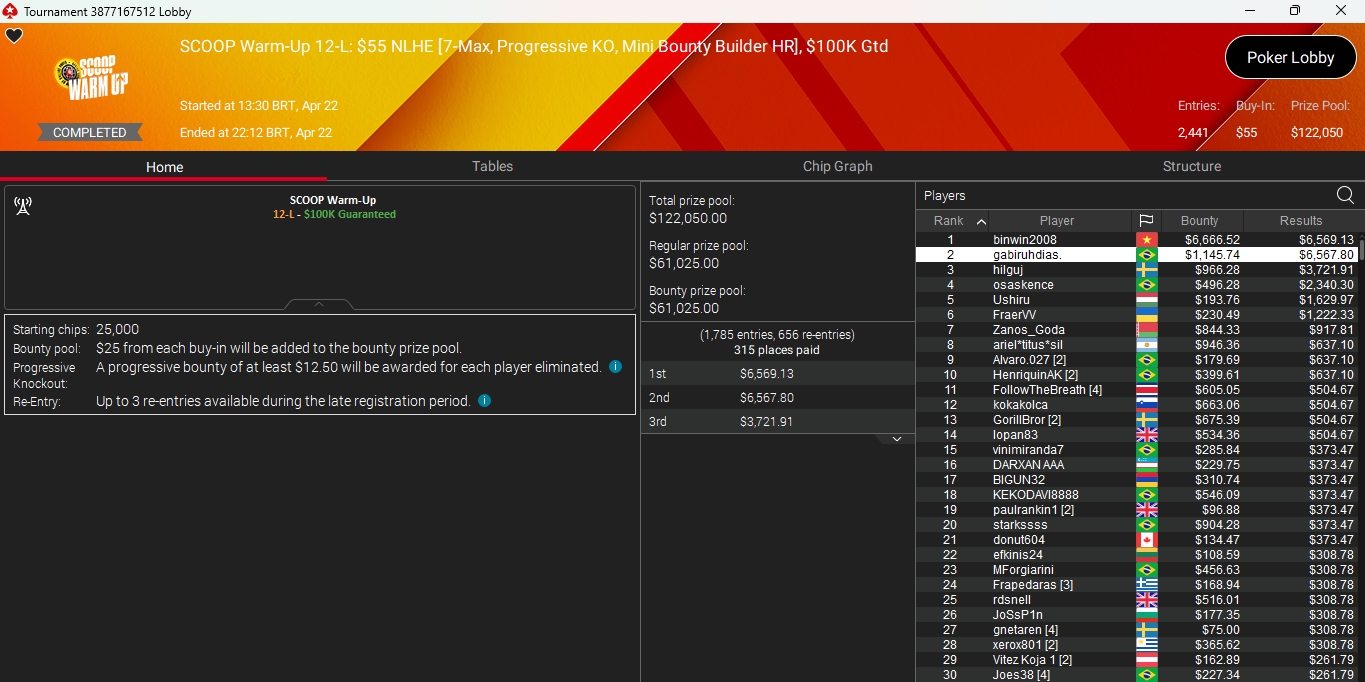
Task: Open the Structure tab
Action: pyautogui.click(x=1191, y=166)
